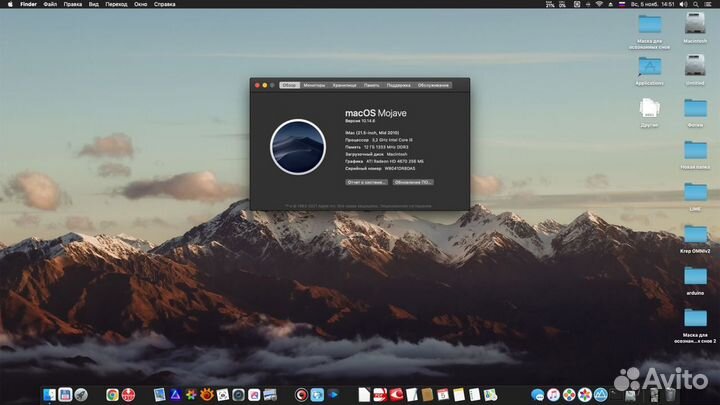Open the Вид menu
The image size is (720, 405).
94,4
